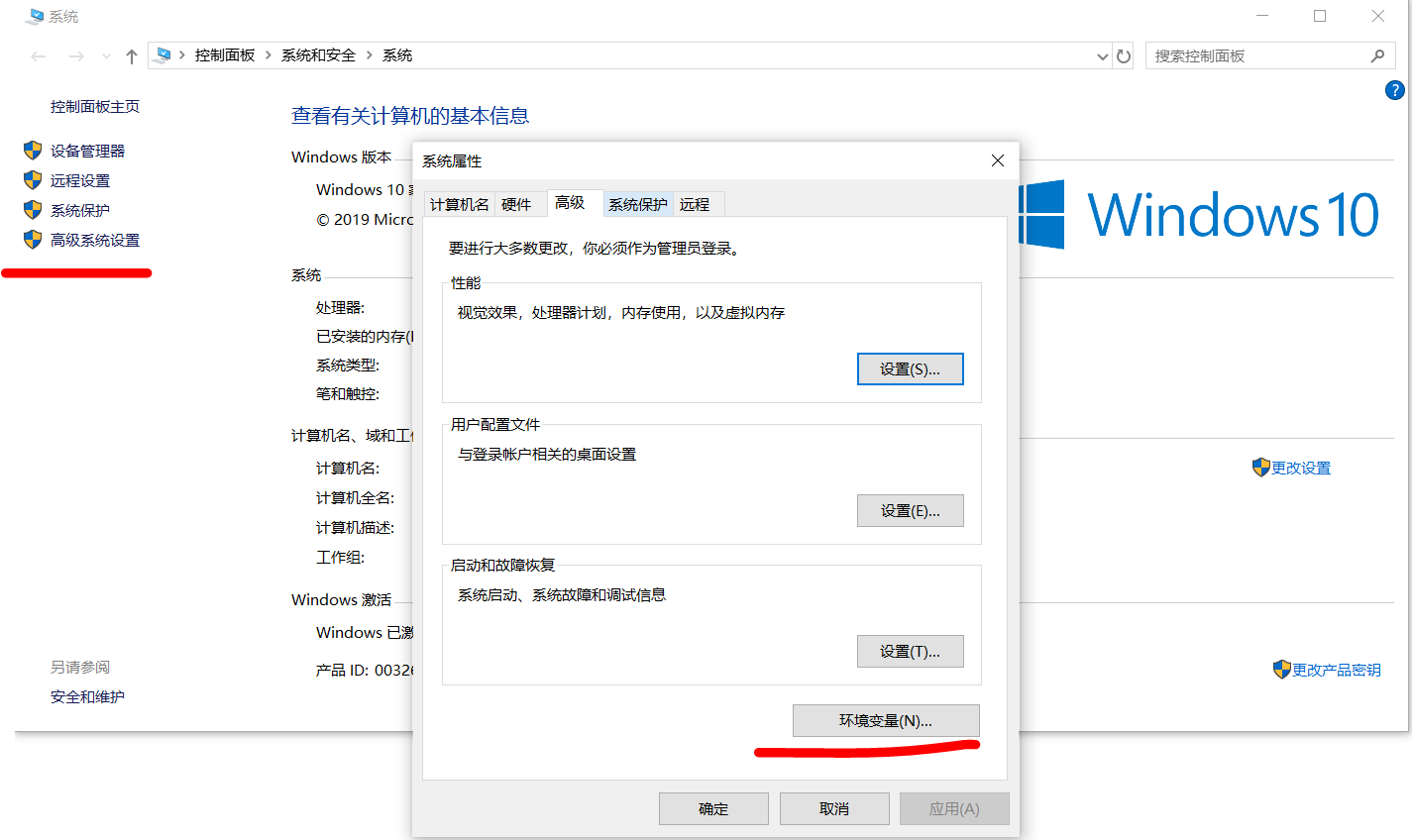Click the computer icon in address bar

coord(164,55)
